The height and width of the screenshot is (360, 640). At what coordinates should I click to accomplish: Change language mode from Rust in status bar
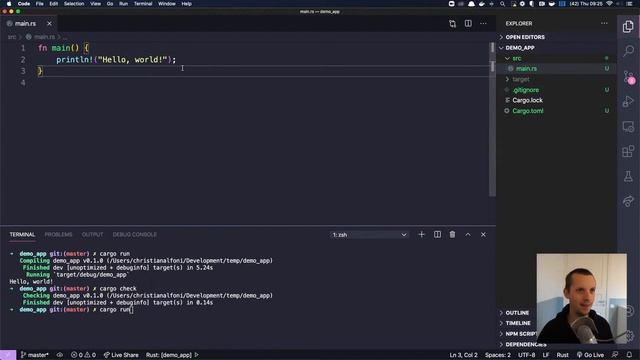click(x=562, y=355)
